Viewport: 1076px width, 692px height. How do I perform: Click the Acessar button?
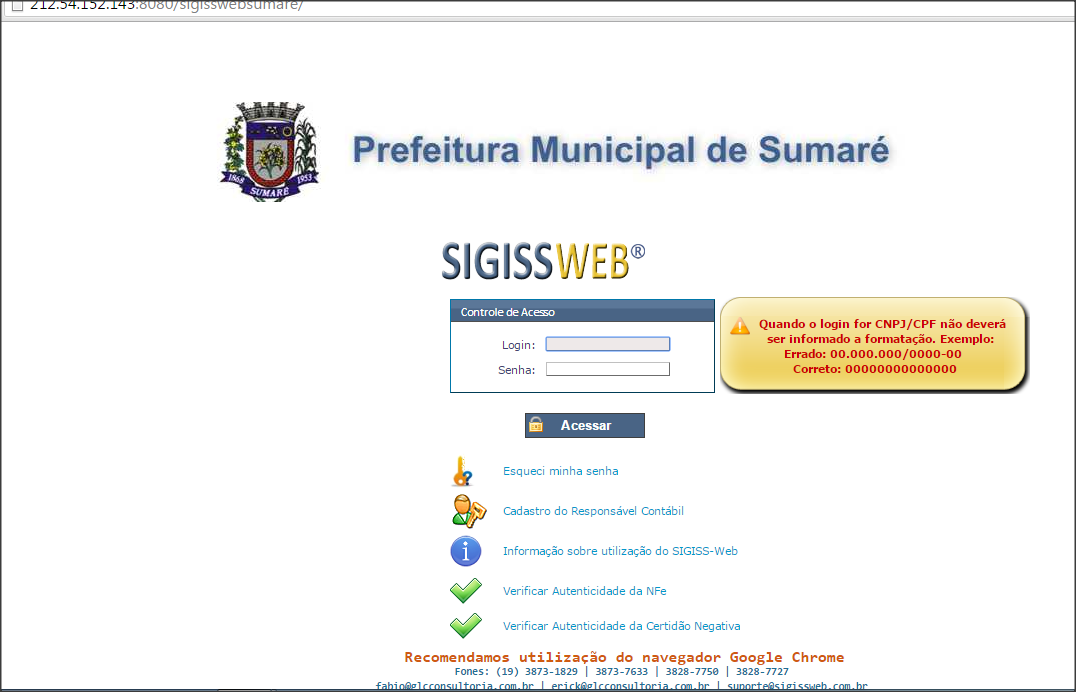585,425
